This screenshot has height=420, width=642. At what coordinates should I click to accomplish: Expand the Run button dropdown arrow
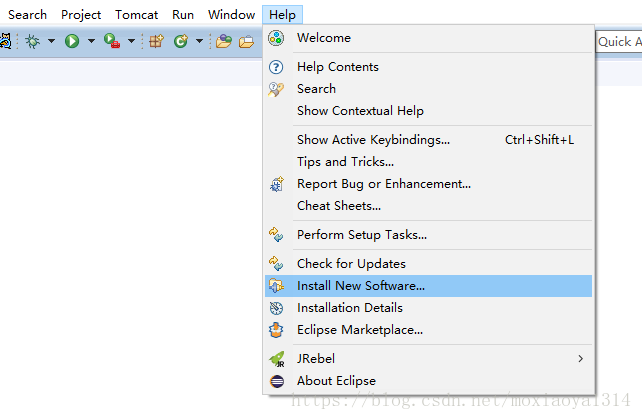click(x=91, y=41)
